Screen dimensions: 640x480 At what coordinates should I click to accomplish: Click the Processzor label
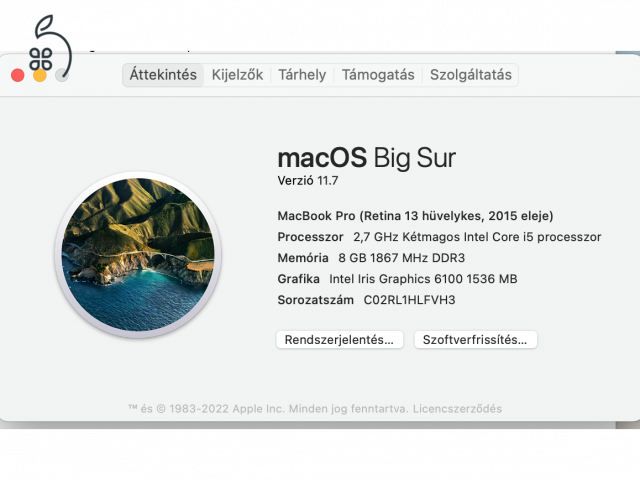[x=310, y=237]
